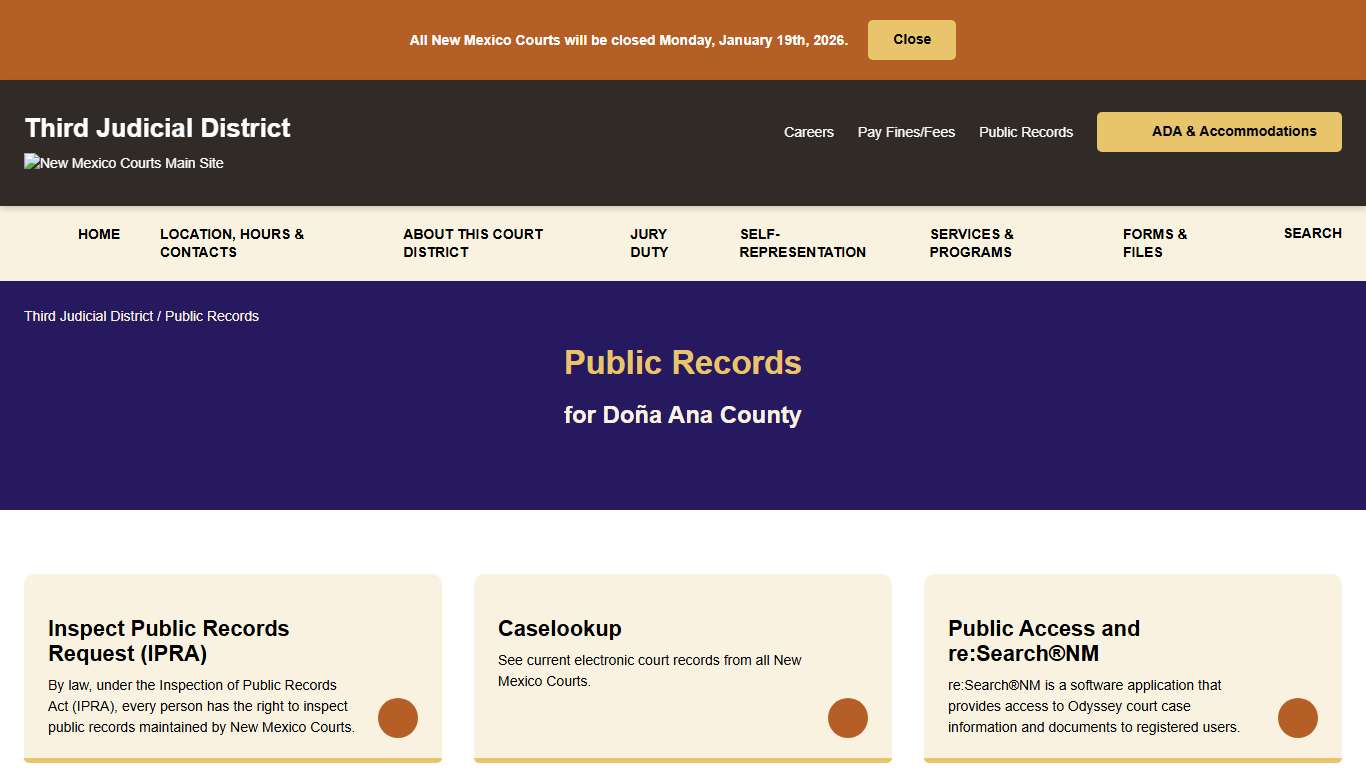This screenshot has height=768, width=1366.
Task: Open the Public Records header link
Action: [x=1026, y=131]
